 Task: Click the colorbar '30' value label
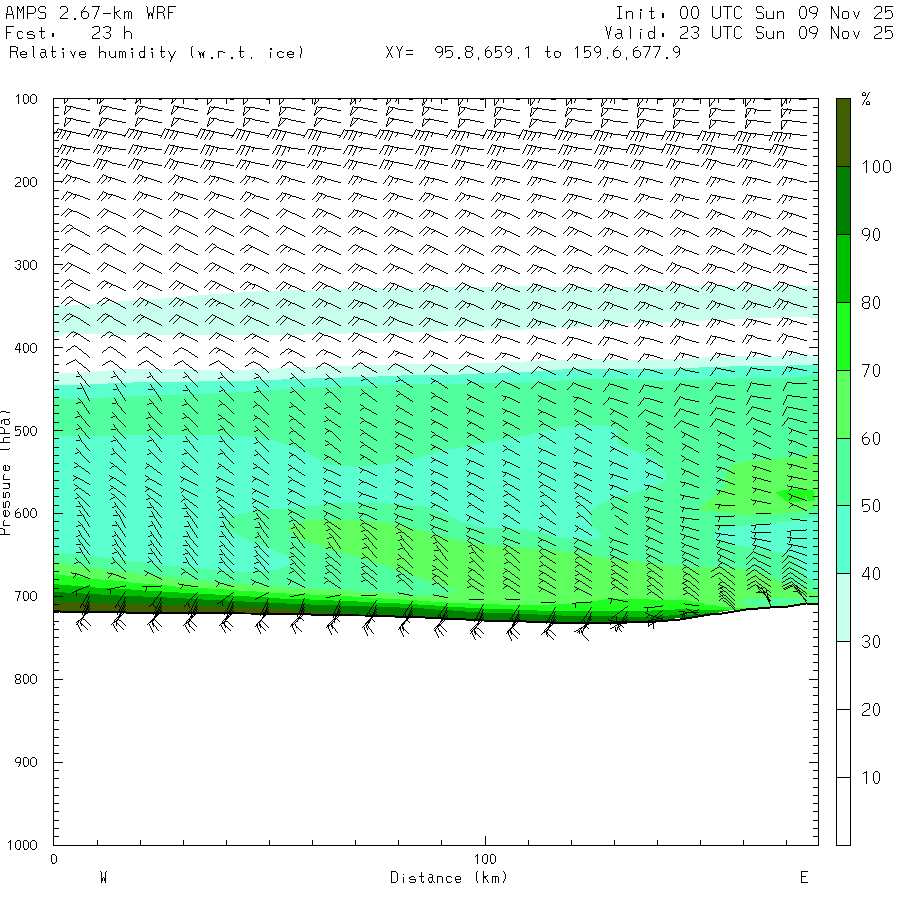tap(871, 642)
